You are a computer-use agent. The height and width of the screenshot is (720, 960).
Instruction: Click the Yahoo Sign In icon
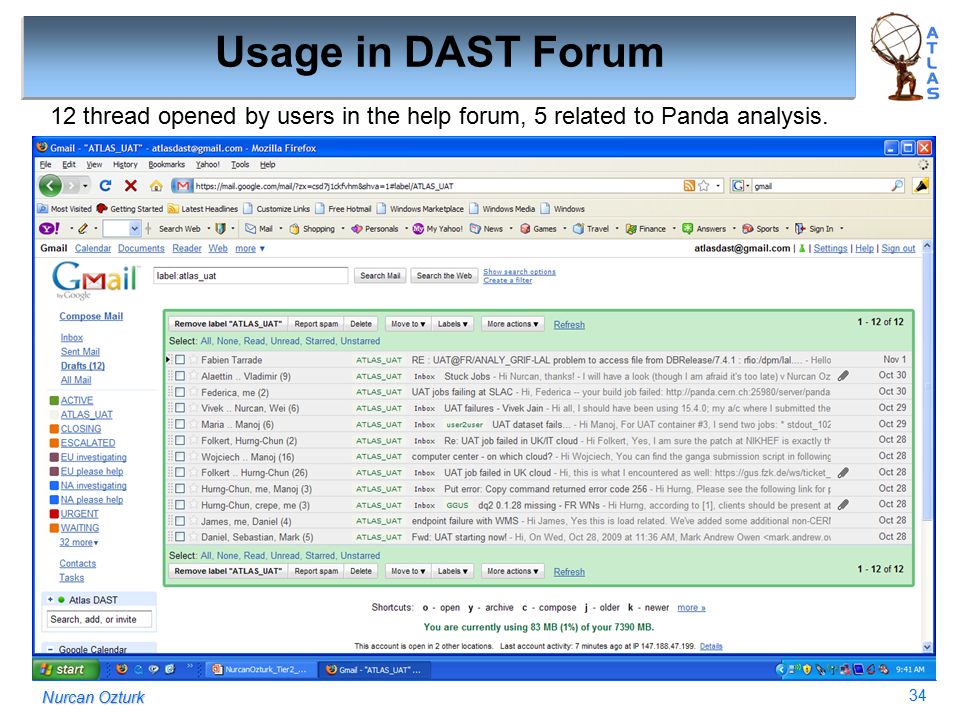coord(800,228)
